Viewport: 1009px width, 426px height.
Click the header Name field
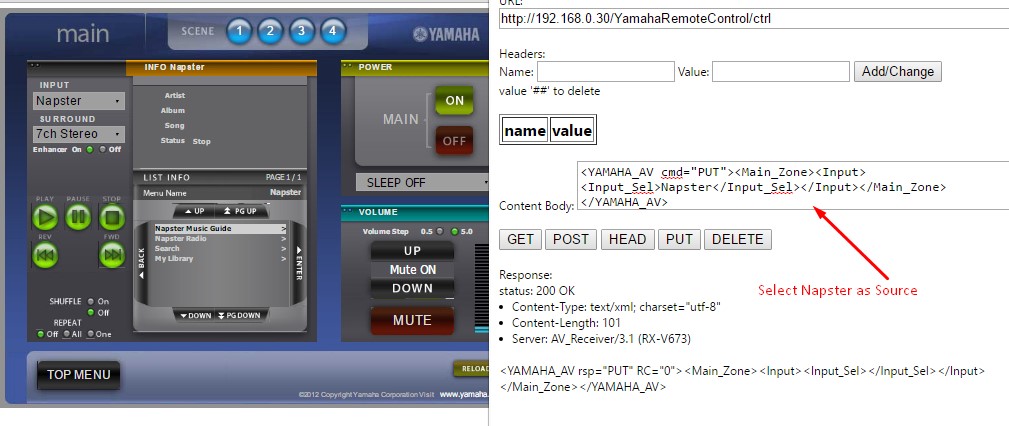pyautogui.click(x=606, y=71)
